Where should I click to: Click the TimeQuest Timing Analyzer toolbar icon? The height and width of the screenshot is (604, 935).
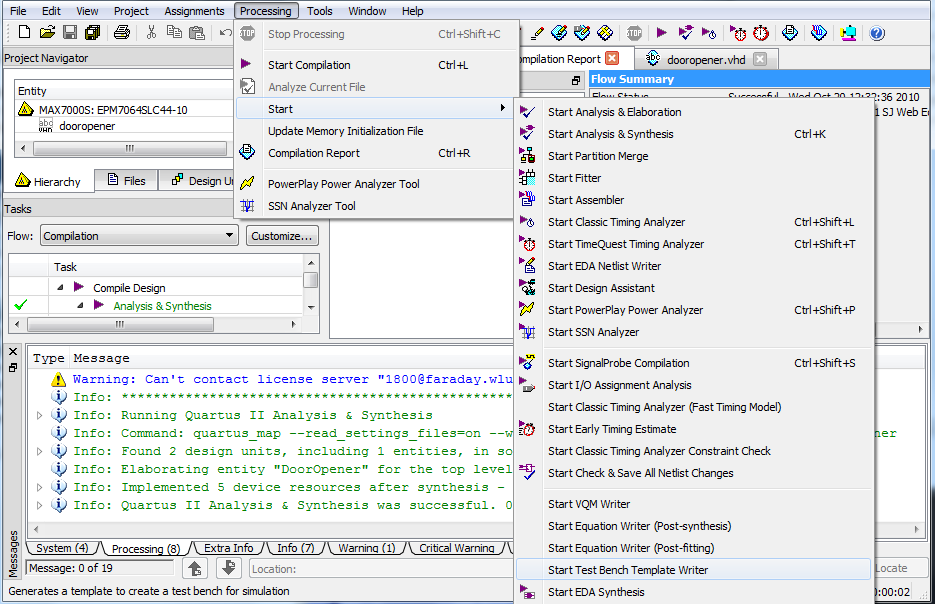761,33
